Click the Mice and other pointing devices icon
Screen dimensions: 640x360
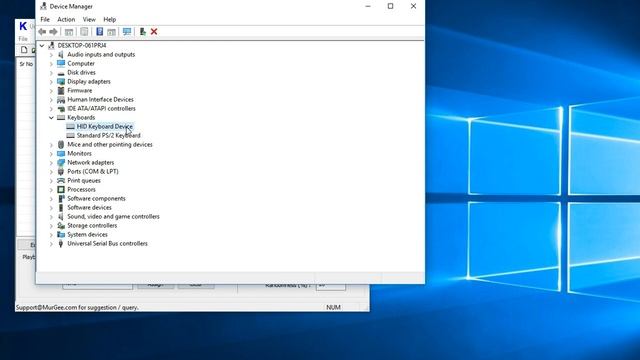point(61,144)
